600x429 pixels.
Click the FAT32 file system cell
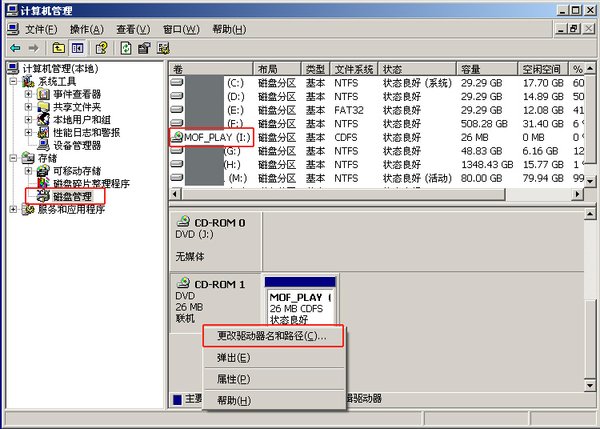pyautogui.click(x=349, y=110)
